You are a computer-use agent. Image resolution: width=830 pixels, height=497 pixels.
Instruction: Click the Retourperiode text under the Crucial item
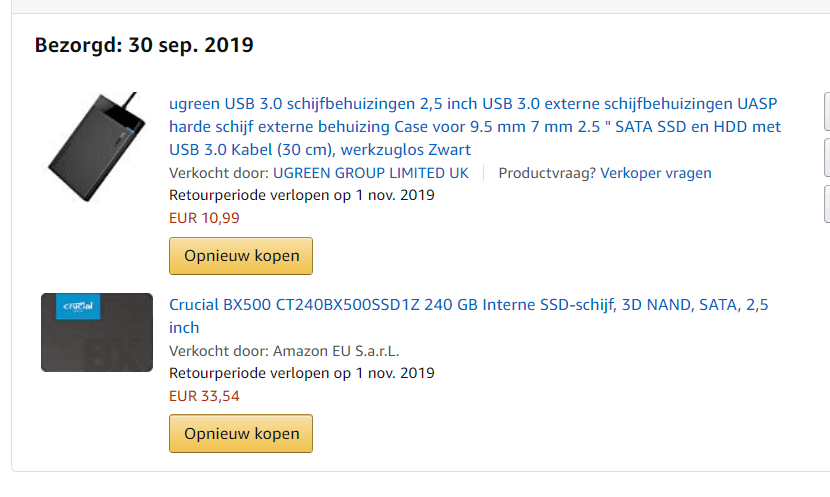tap(302, 374)
